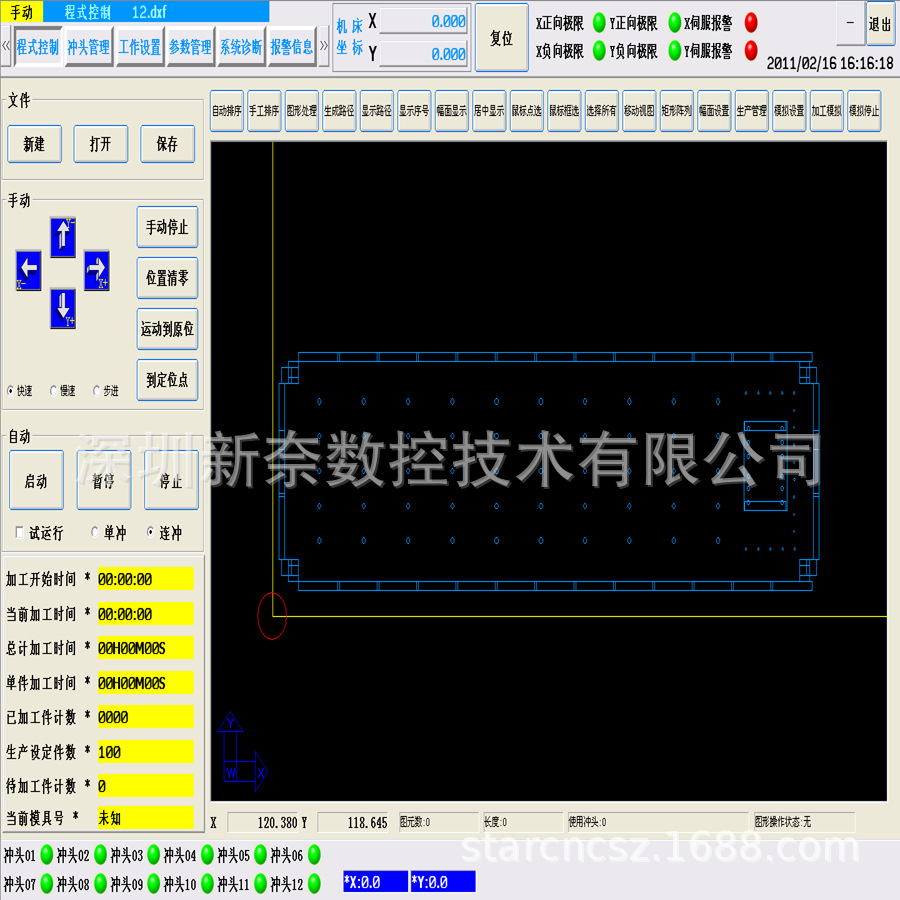Jog the machine with the Y- up arrow

63,237
